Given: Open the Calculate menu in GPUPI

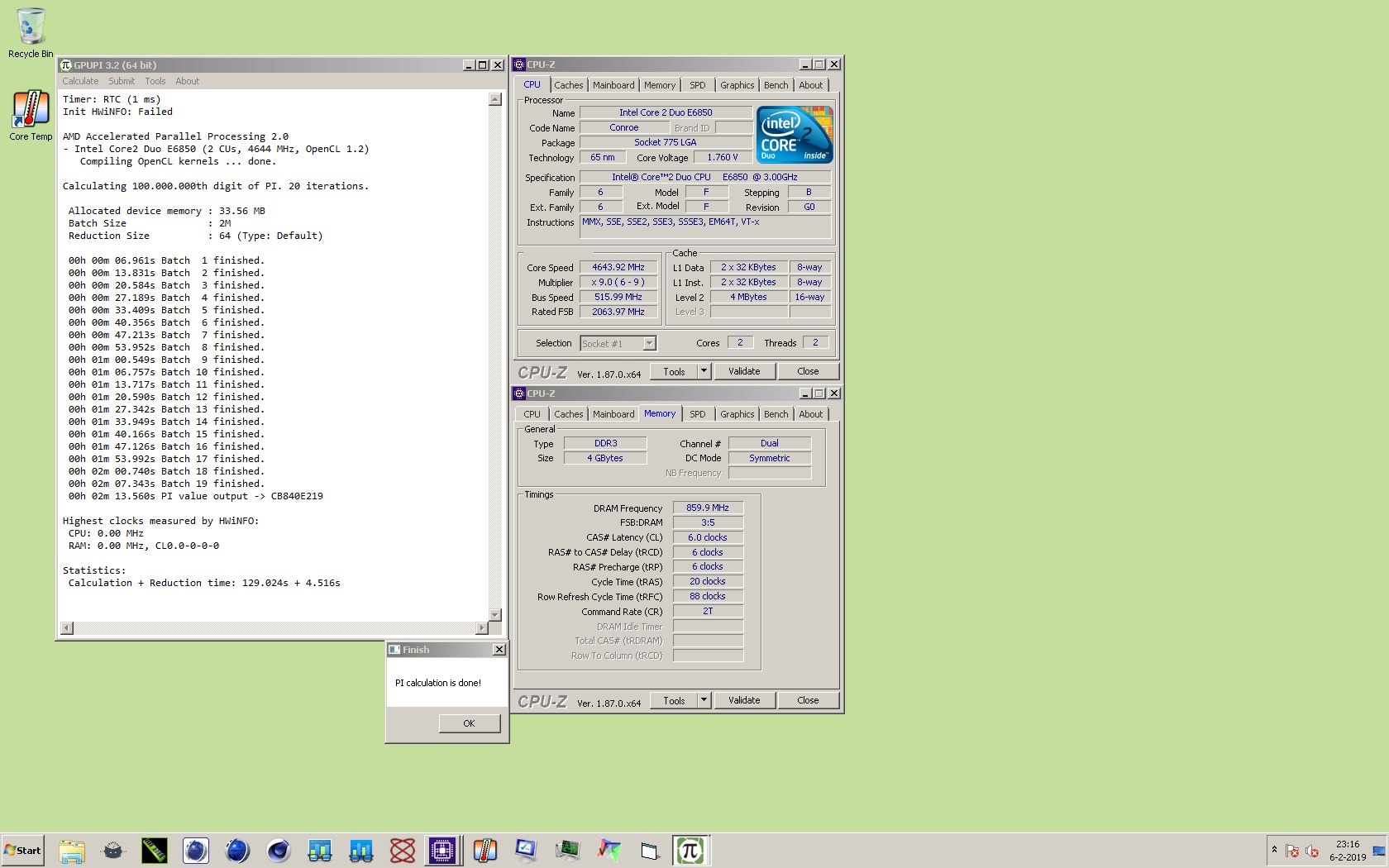Looking at the screenshot, I should point(80,81).
